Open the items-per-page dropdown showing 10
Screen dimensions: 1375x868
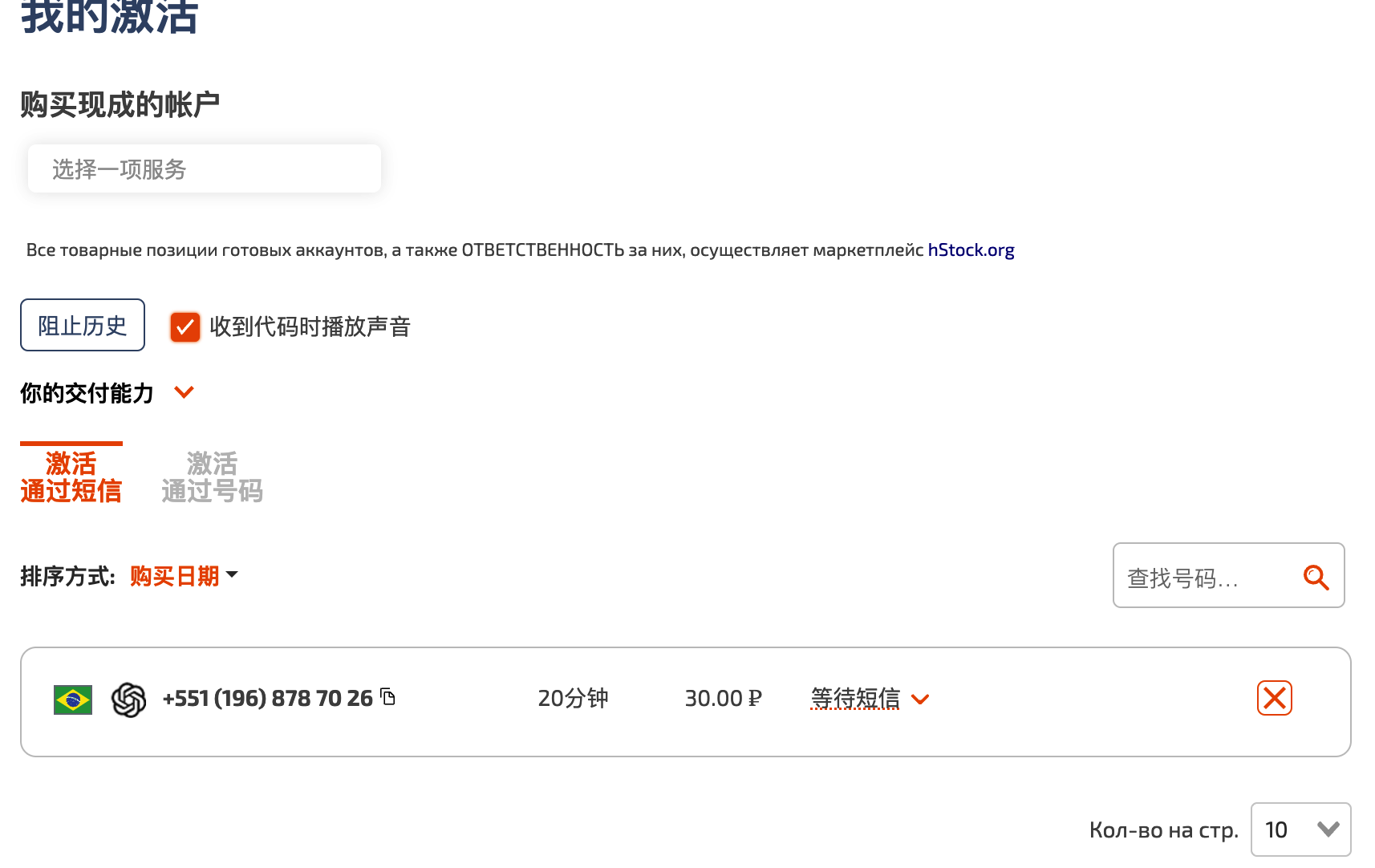pos(1300,829)
